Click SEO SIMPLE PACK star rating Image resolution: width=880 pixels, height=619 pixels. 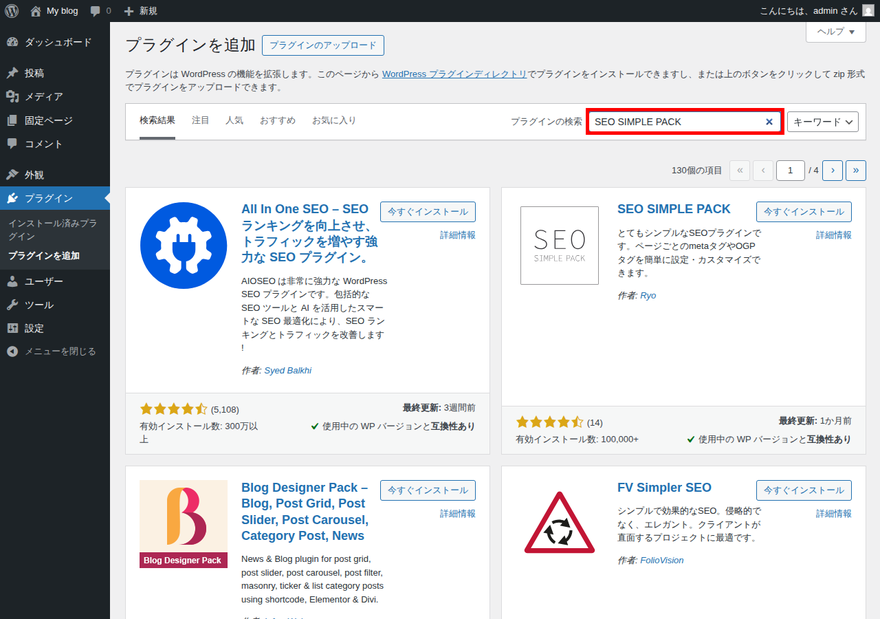[x=549, y=422]
